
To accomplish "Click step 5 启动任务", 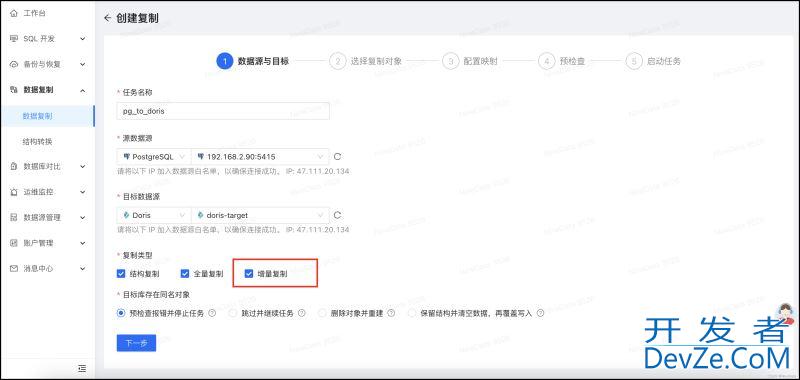I will coord(653,61).
